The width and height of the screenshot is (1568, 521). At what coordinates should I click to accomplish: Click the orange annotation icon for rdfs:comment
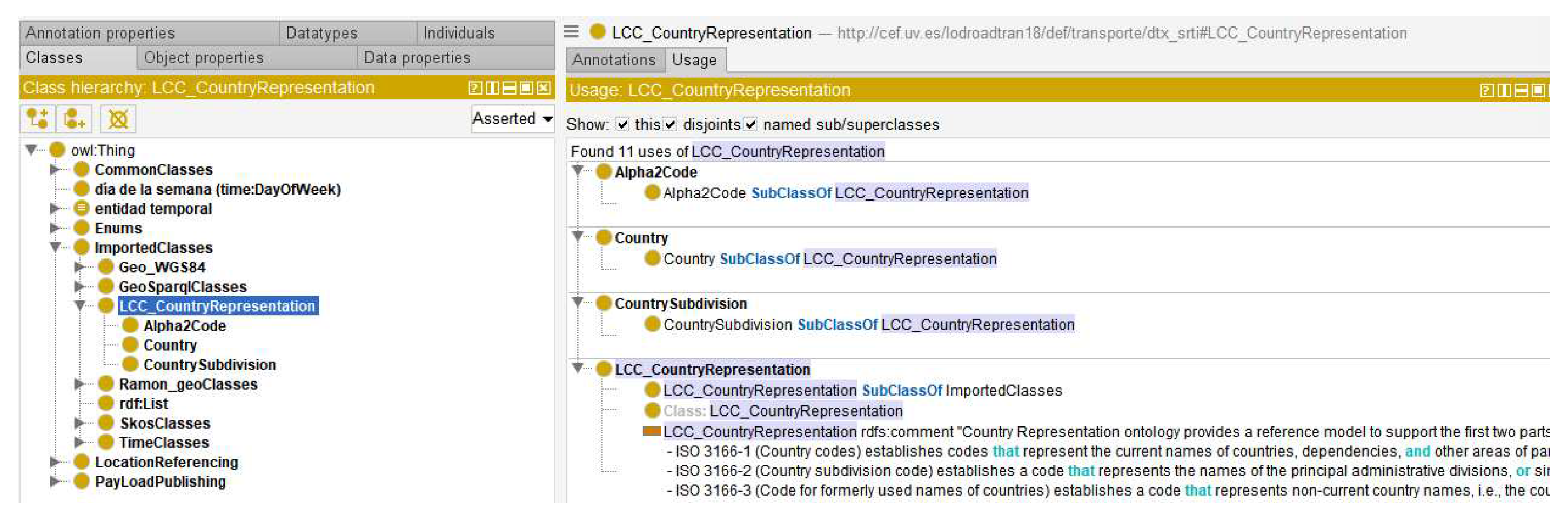click(x=651, y=431)
